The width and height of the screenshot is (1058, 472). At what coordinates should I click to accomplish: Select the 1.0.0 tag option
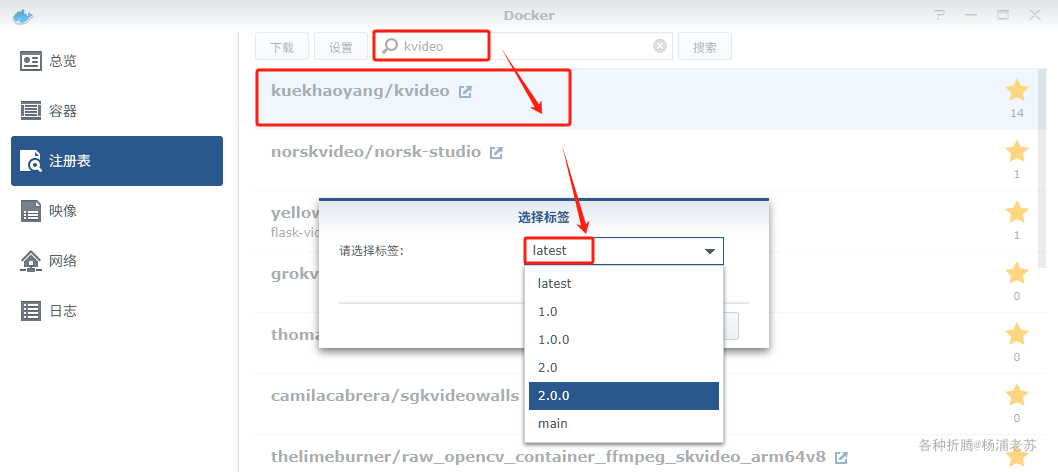(623, 340)
